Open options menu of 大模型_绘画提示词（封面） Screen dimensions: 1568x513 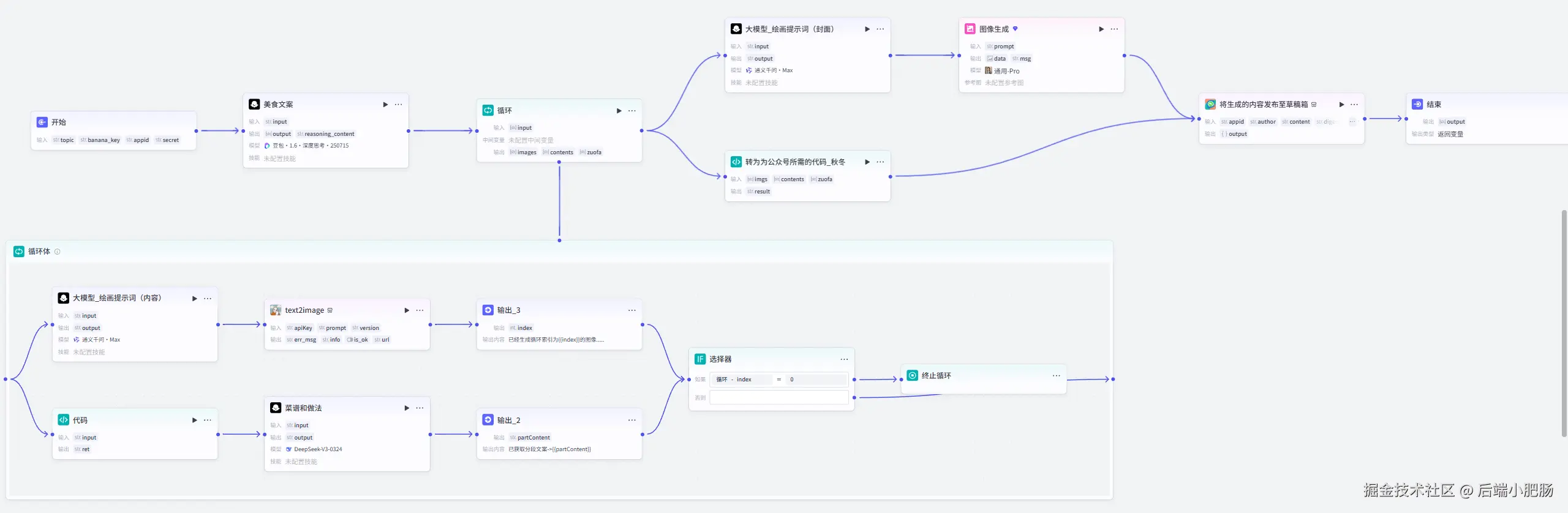[880, 29]
